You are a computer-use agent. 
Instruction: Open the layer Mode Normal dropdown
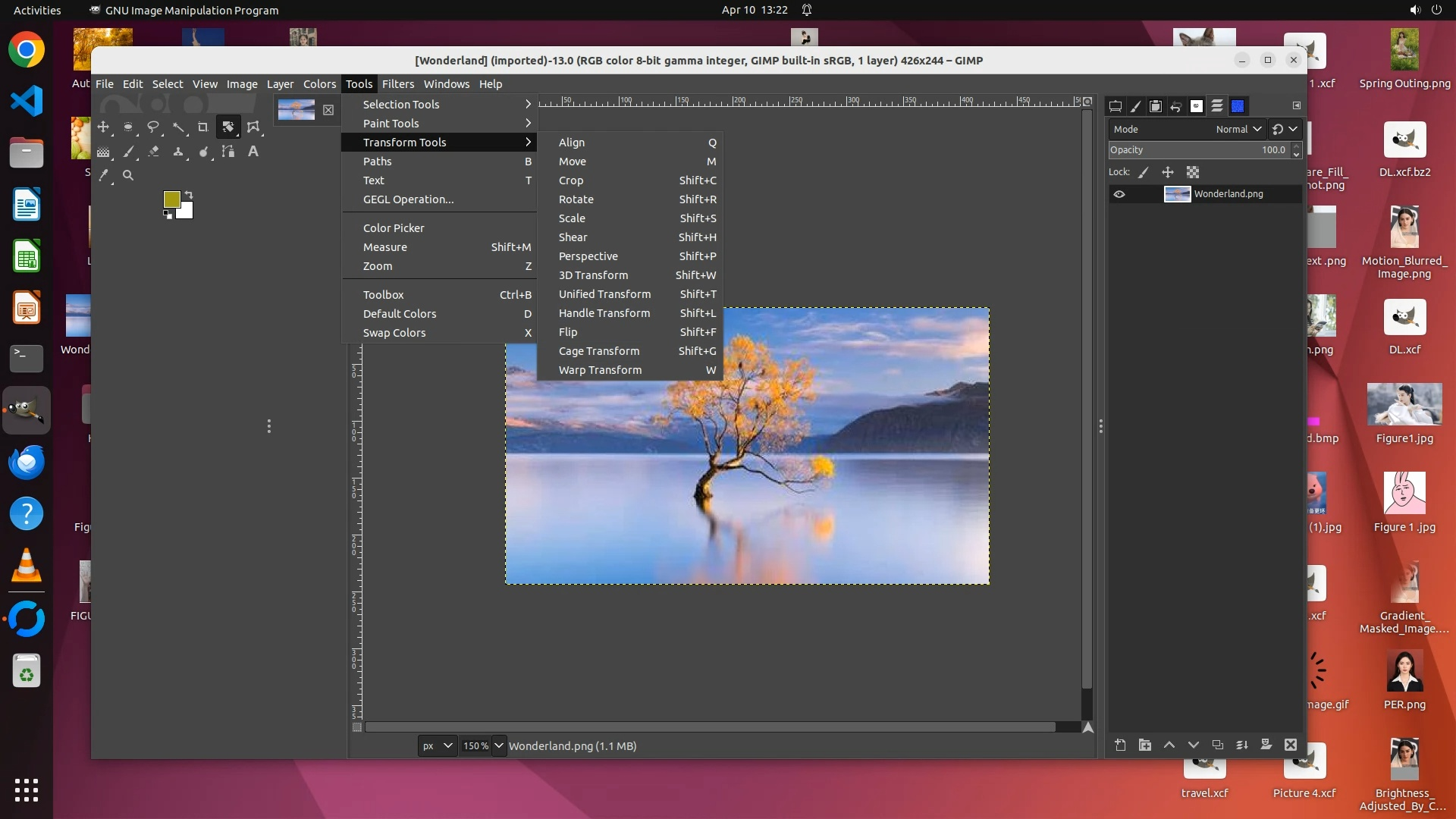coord(1238,129)
